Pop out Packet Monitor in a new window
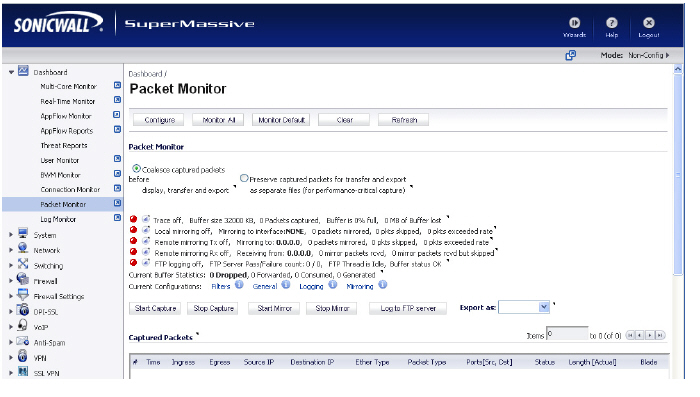This screenshot has width=700, height=397. (x=117, y=203)
